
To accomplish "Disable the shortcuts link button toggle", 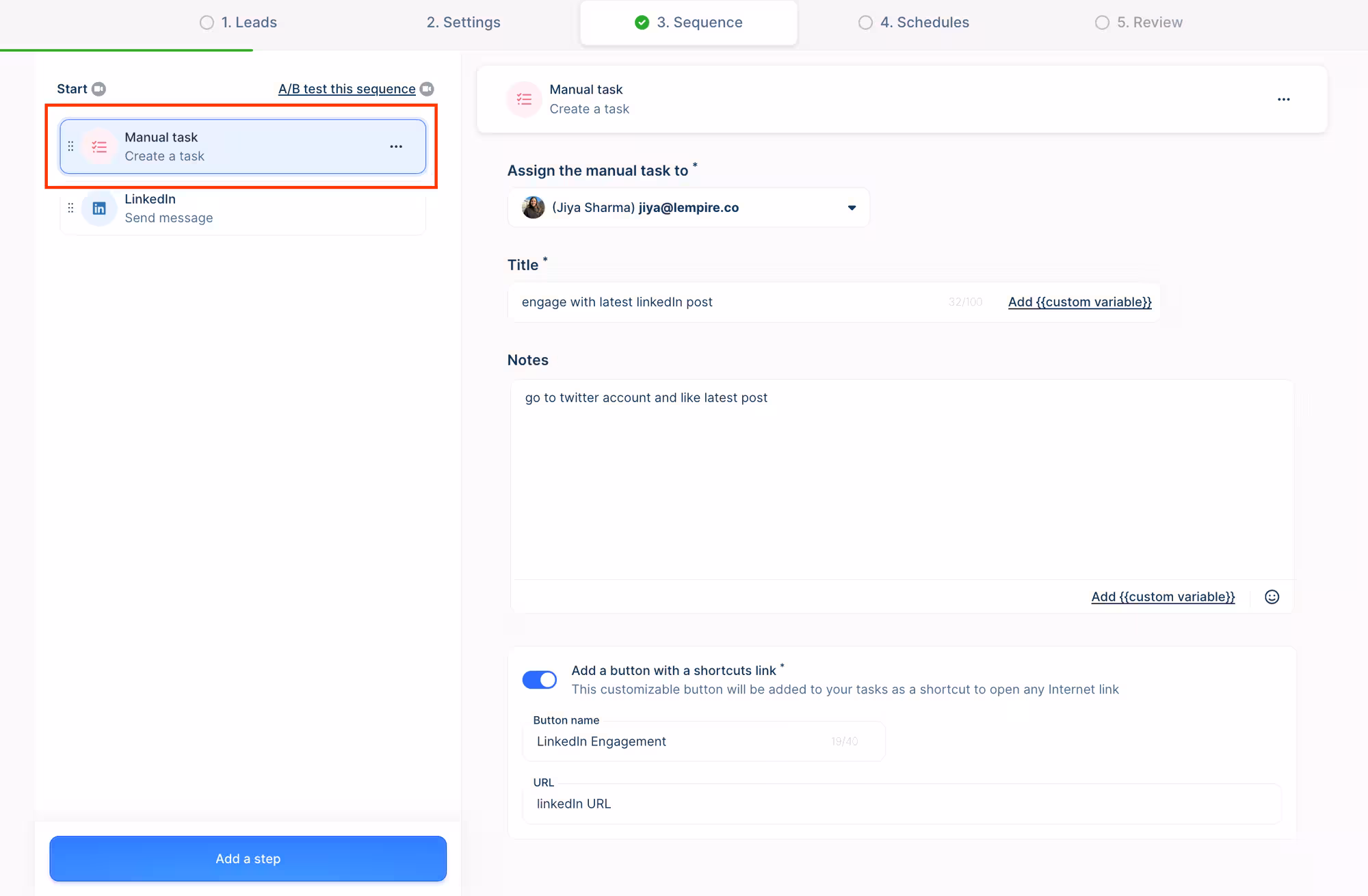I will (540, 680).
